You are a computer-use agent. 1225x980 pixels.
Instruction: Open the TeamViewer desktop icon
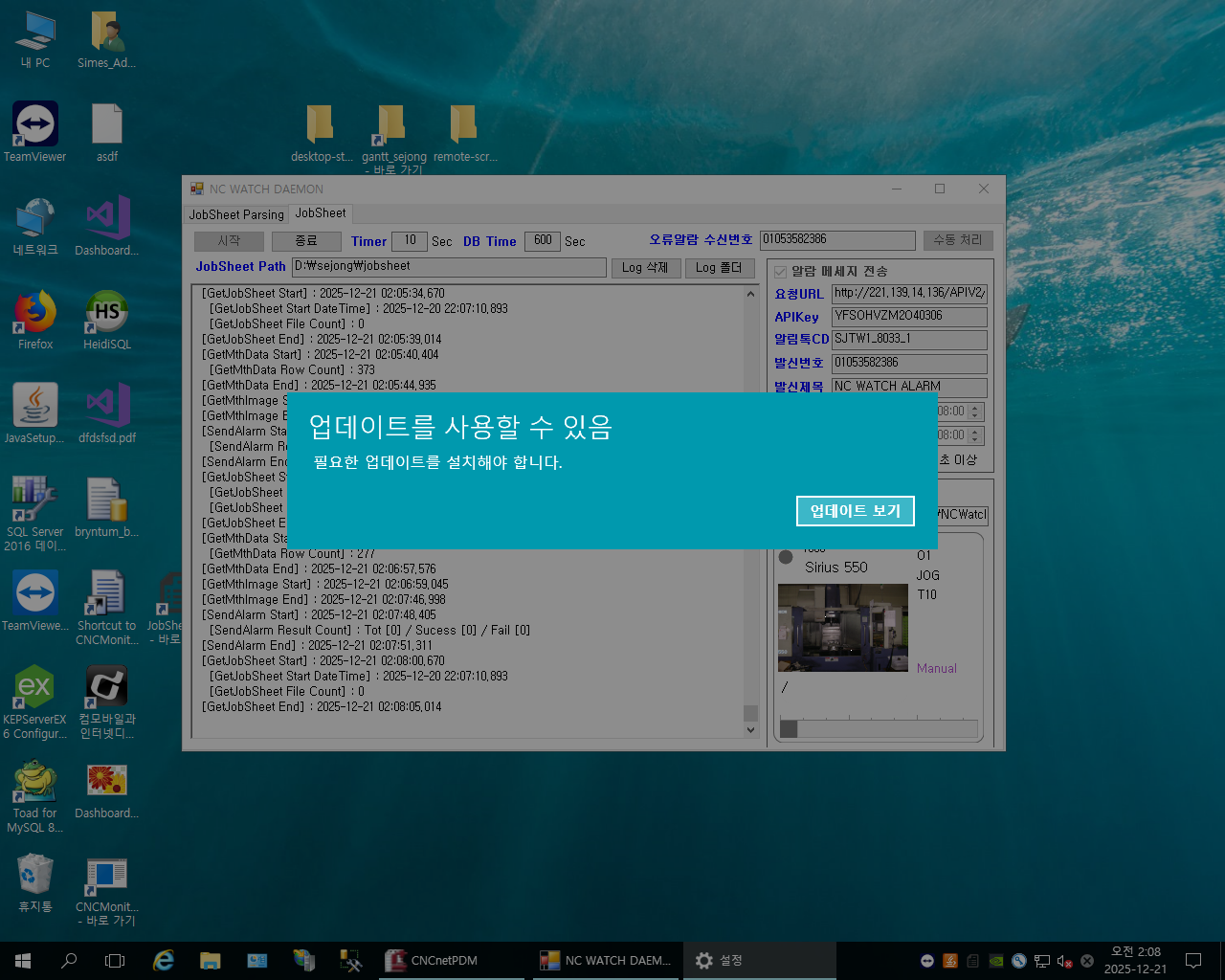(x=35, y=125)
